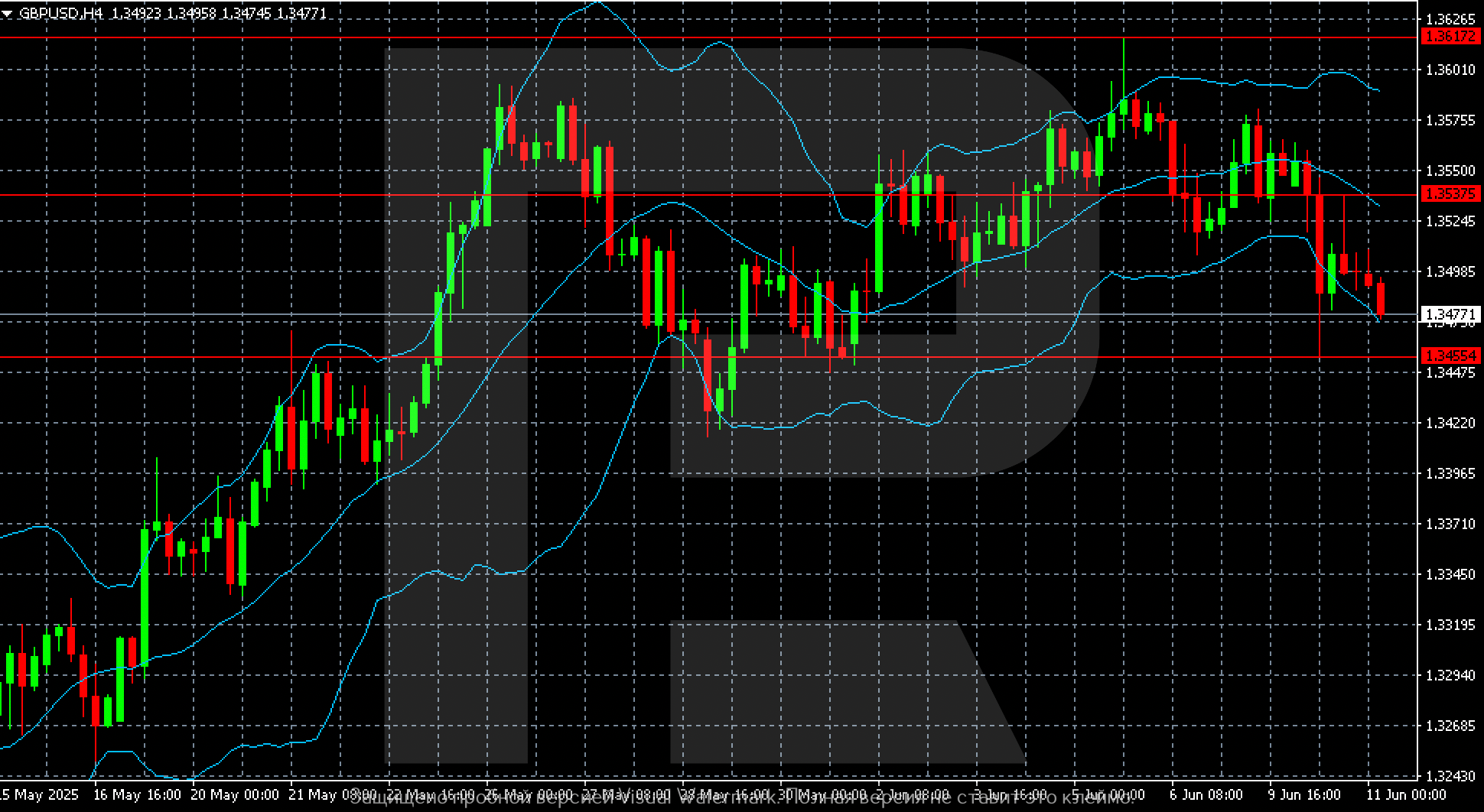Select the last red candlestick near 1.34771
Viewport: 1484px width, 812px height.
coord(1381,299)
